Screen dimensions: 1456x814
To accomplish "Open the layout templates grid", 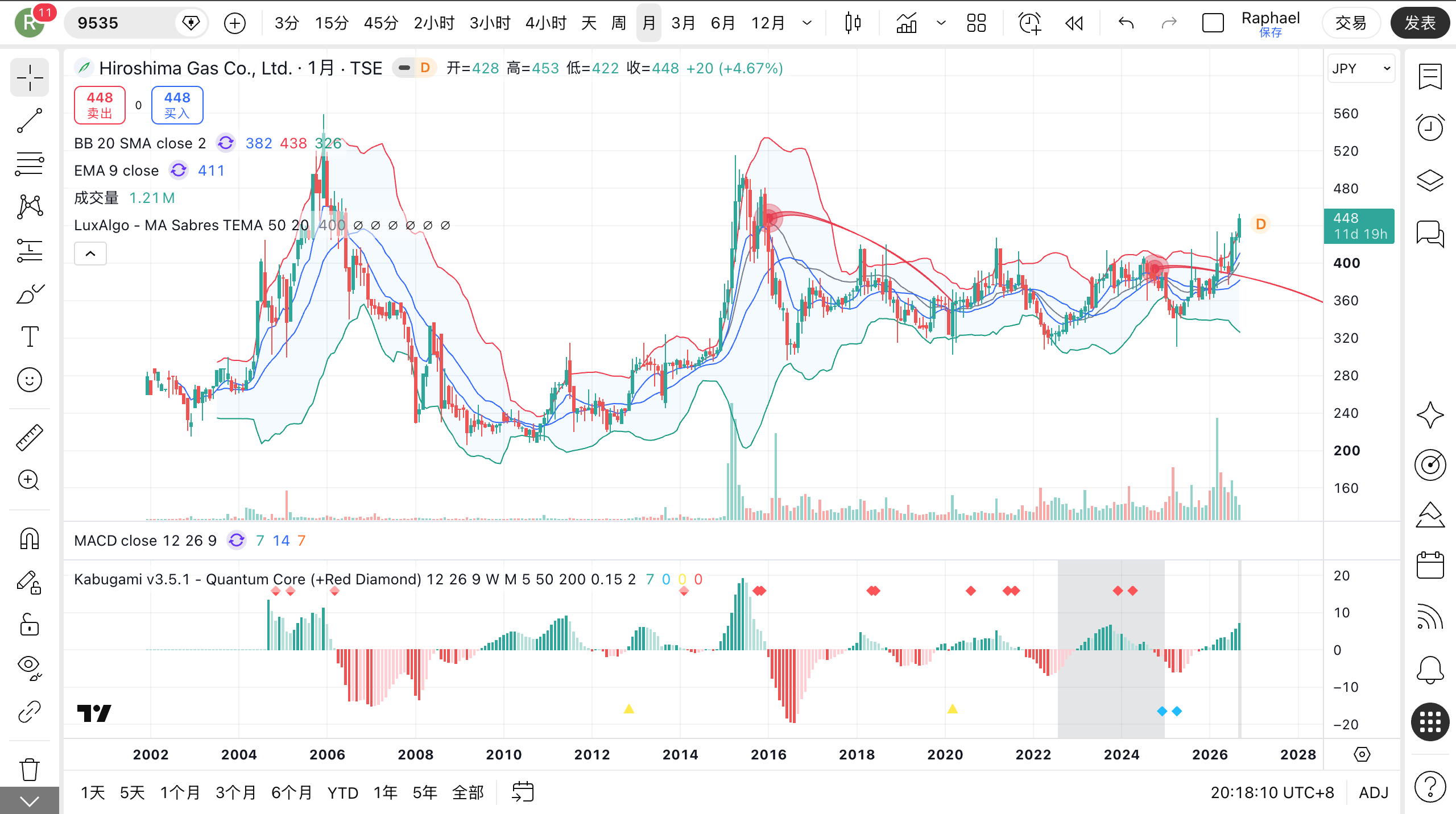I will 977,23.
